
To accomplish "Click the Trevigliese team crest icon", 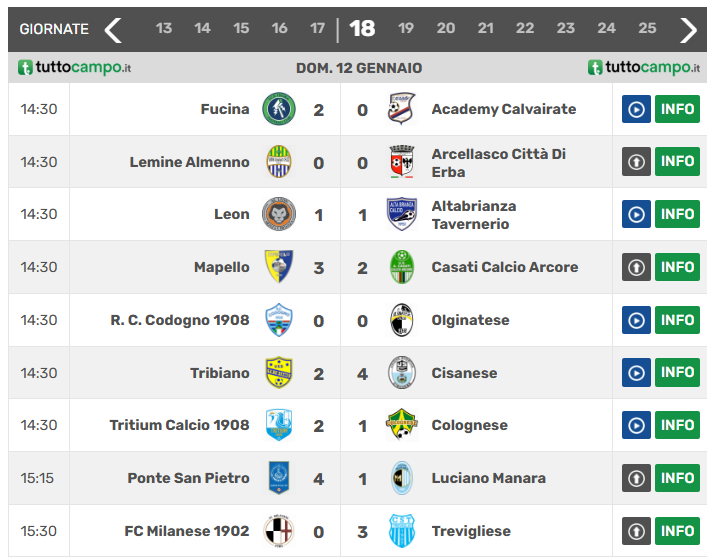I will pyautogui.click(x=401, y=531).
